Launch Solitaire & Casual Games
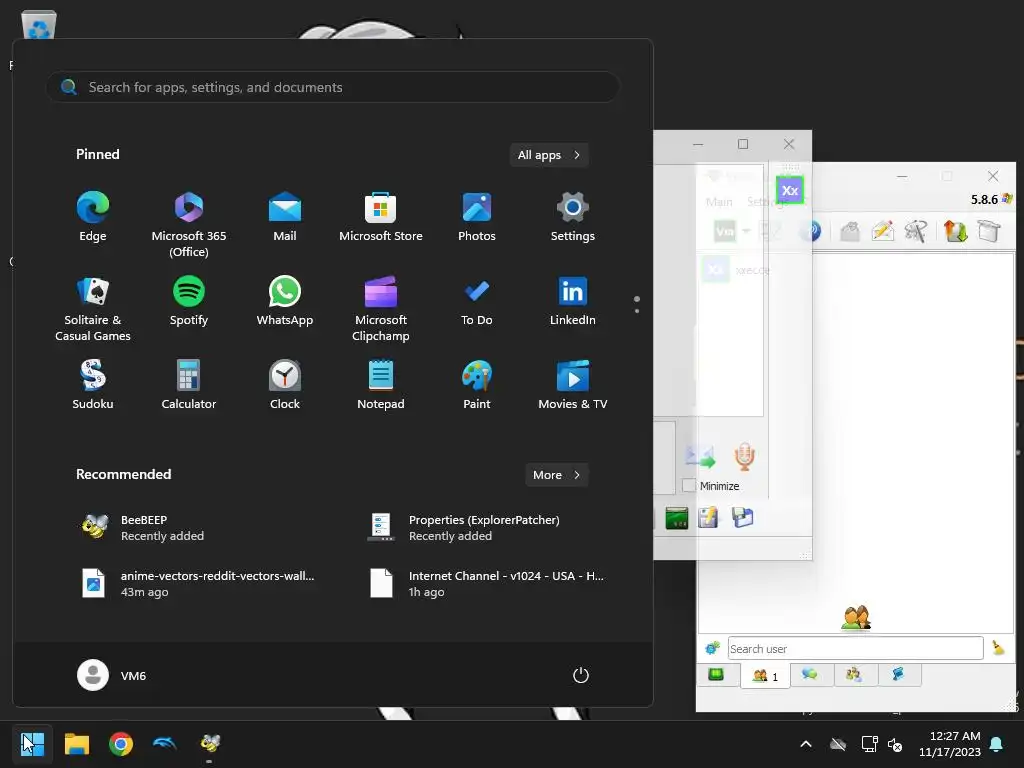Image resolution: width=1024 pixels, height=768 pixels. click(x=93, y=309)
